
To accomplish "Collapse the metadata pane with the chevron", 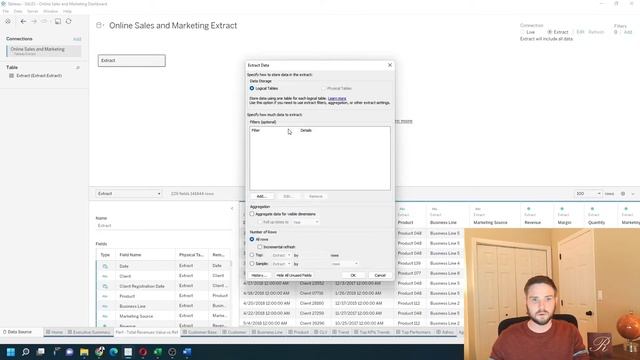I will (232, 209).
